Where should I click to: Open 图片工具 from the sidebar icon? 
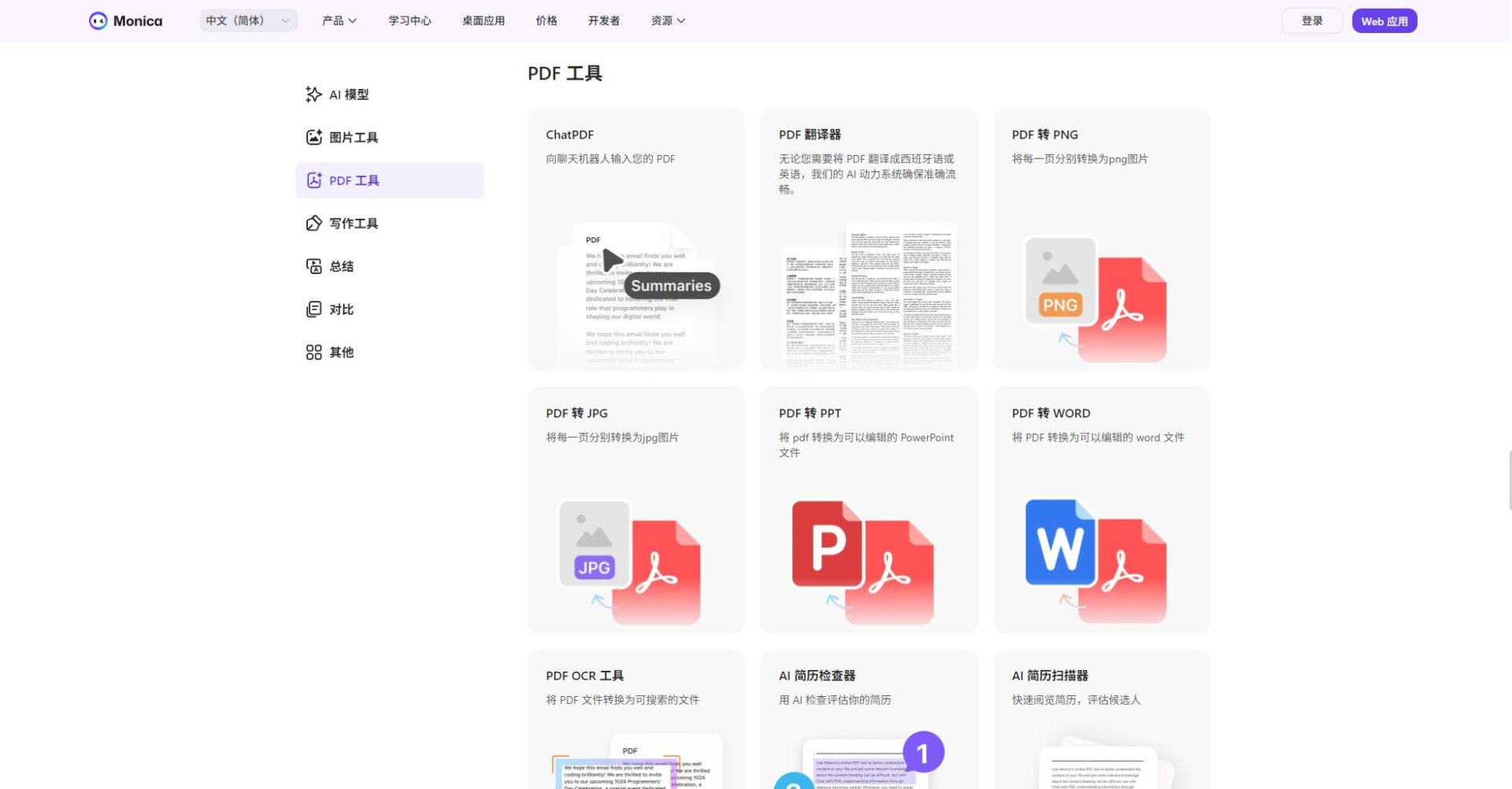(x=313, y=137)
